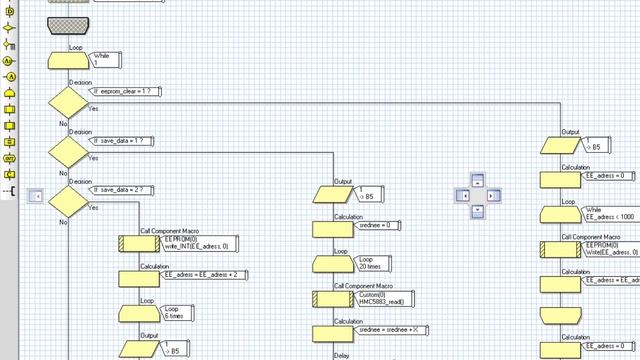Click the 'Loop 20 times' label

[373, 263]
